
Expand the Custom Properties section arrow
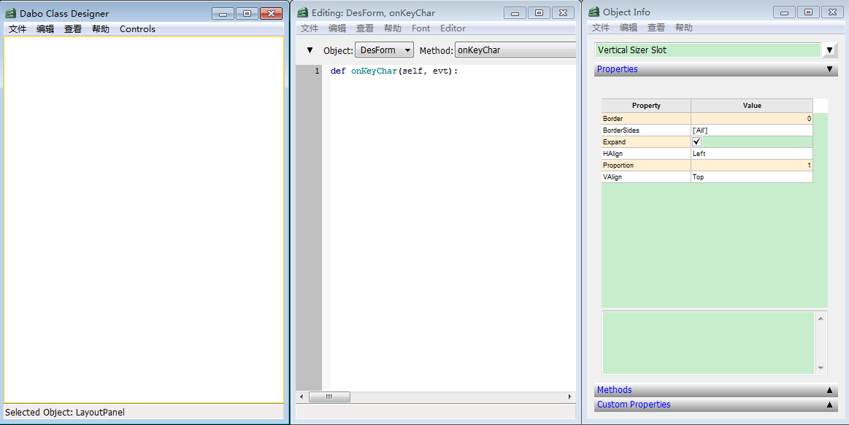pyautogui.click(x=829, y=404)
